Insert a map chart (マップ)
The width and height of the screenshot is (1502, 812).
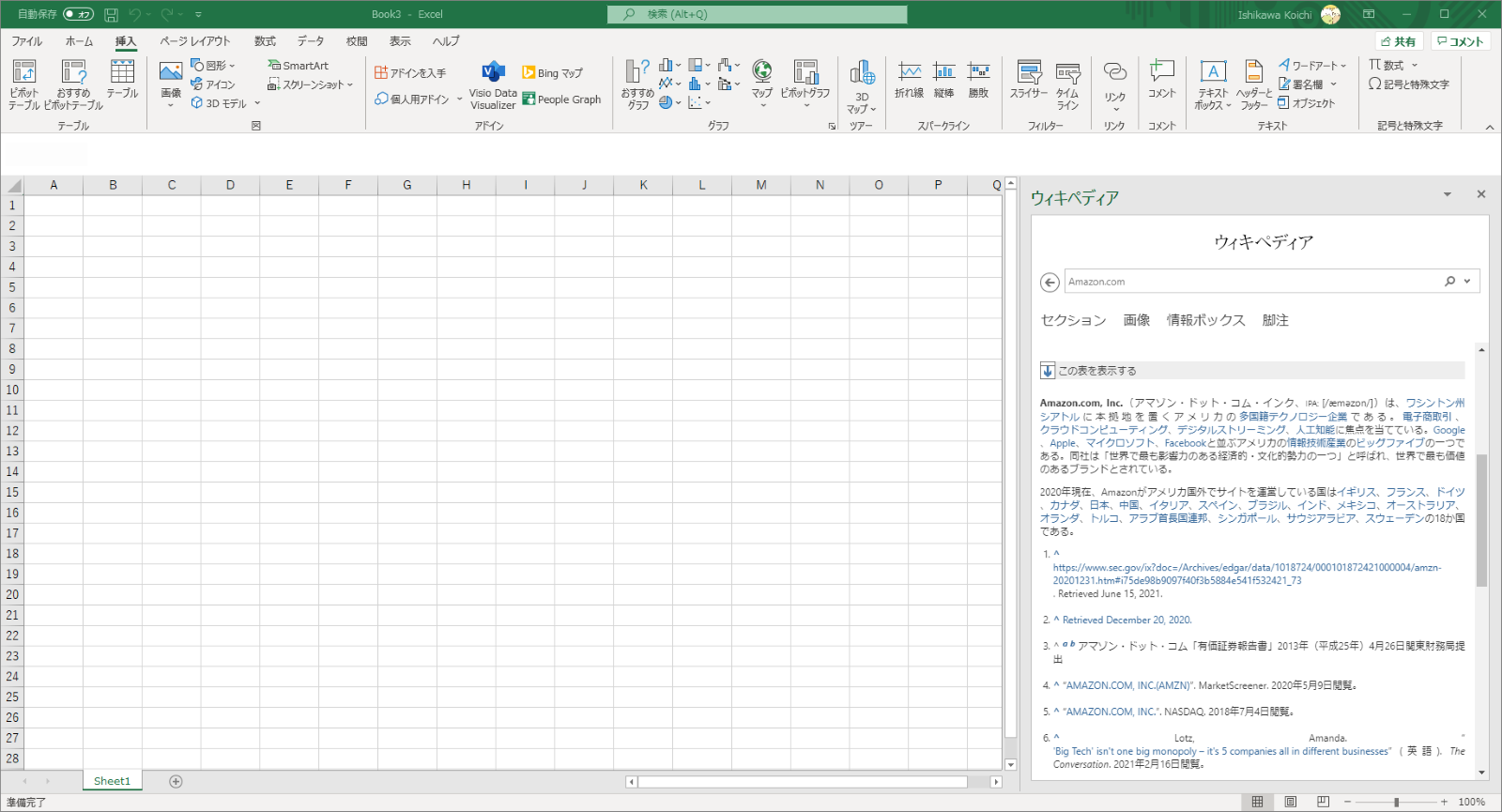click(x=762, y=83)
